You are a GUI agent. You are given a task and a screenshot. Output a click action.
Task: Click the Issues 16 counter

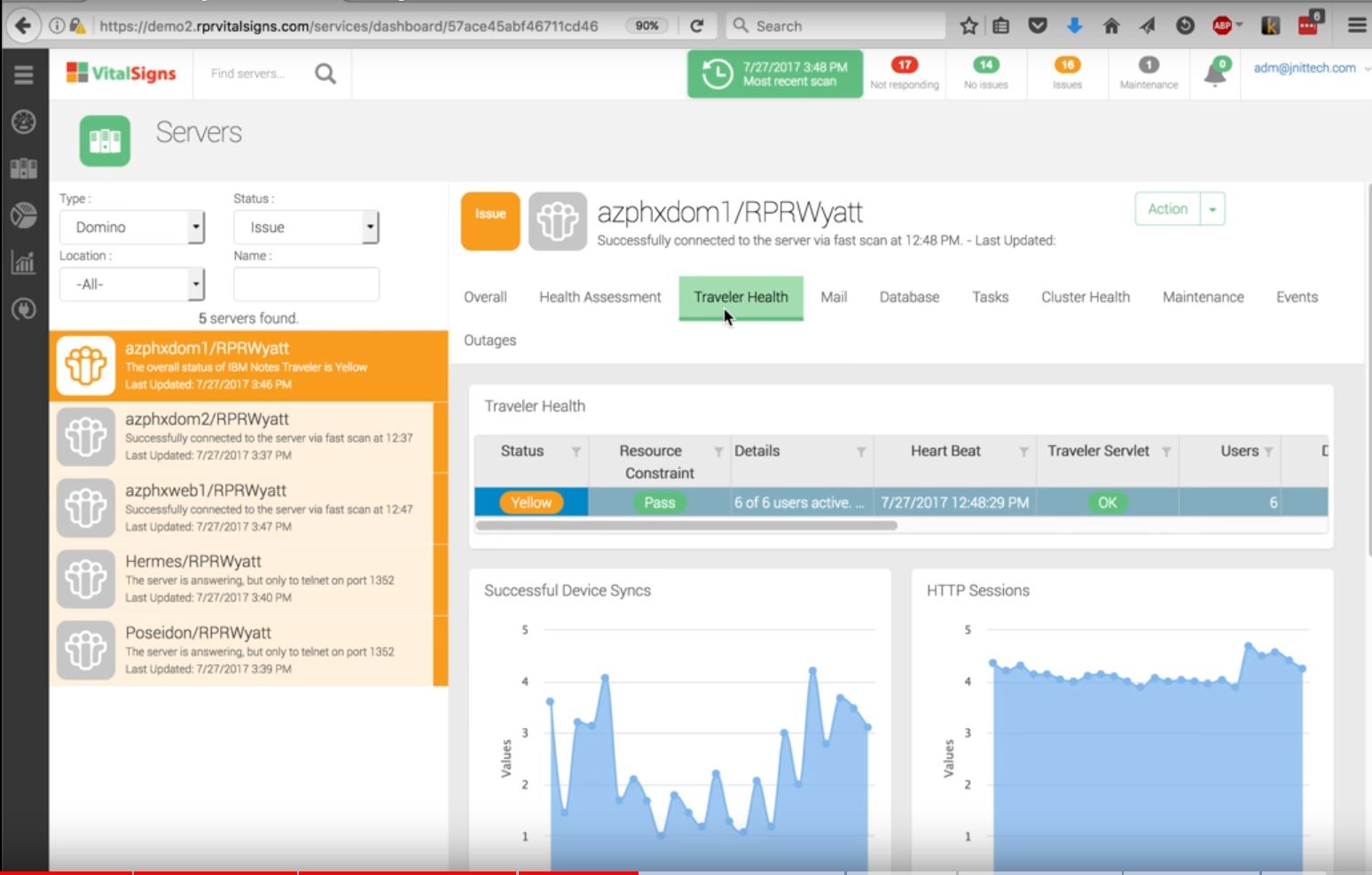point(1067,74)
